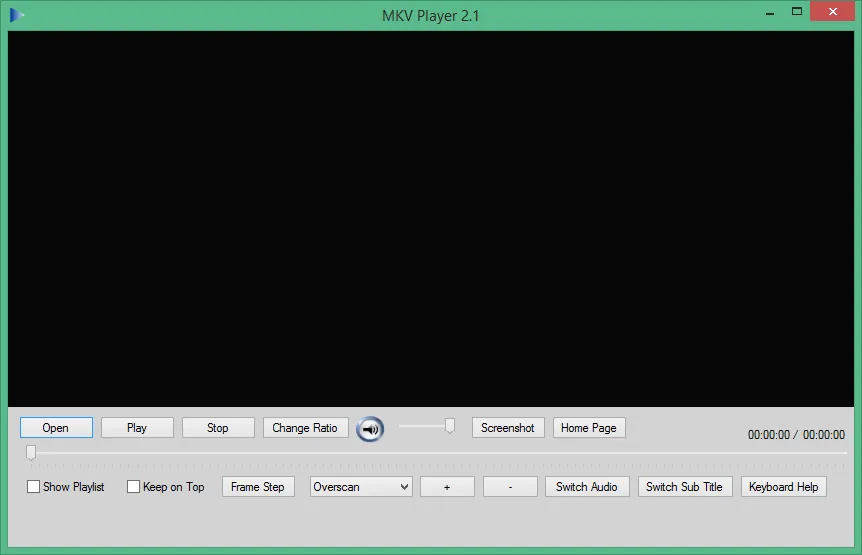Mute audio with the speaker icon
Screen dimensions: 862x555
tap(370, 429)
